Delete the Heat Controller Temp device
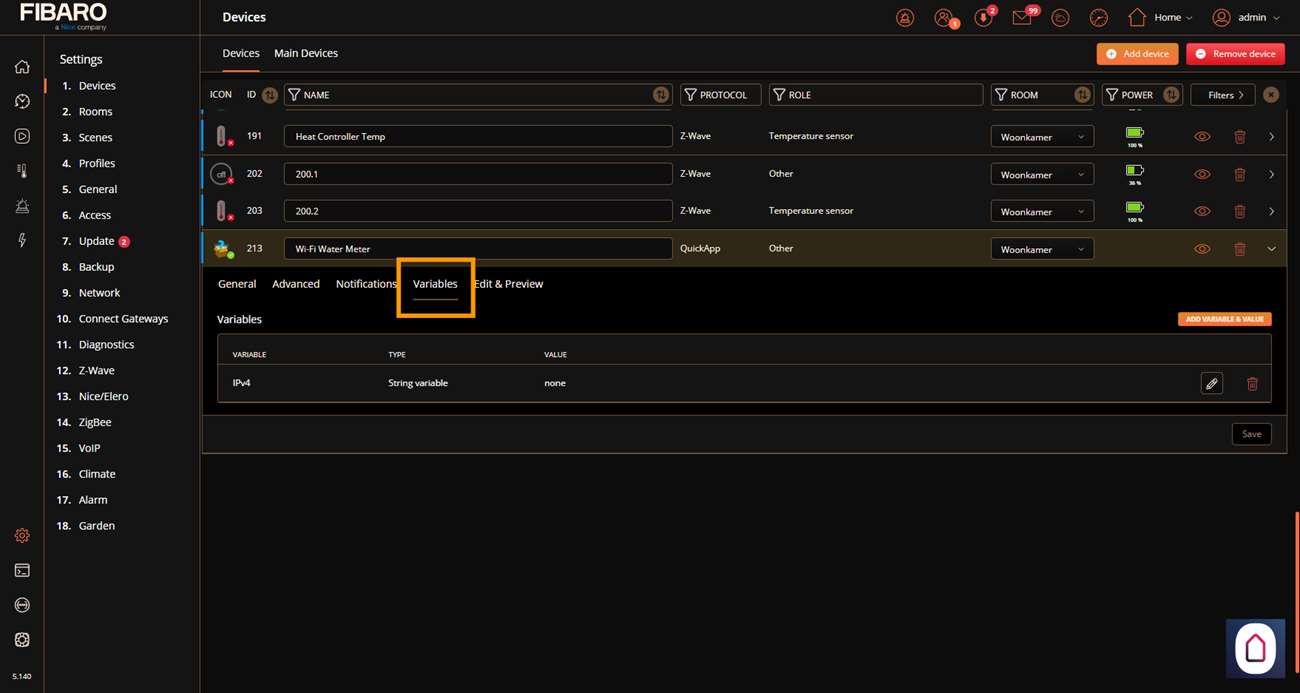 1239,137
